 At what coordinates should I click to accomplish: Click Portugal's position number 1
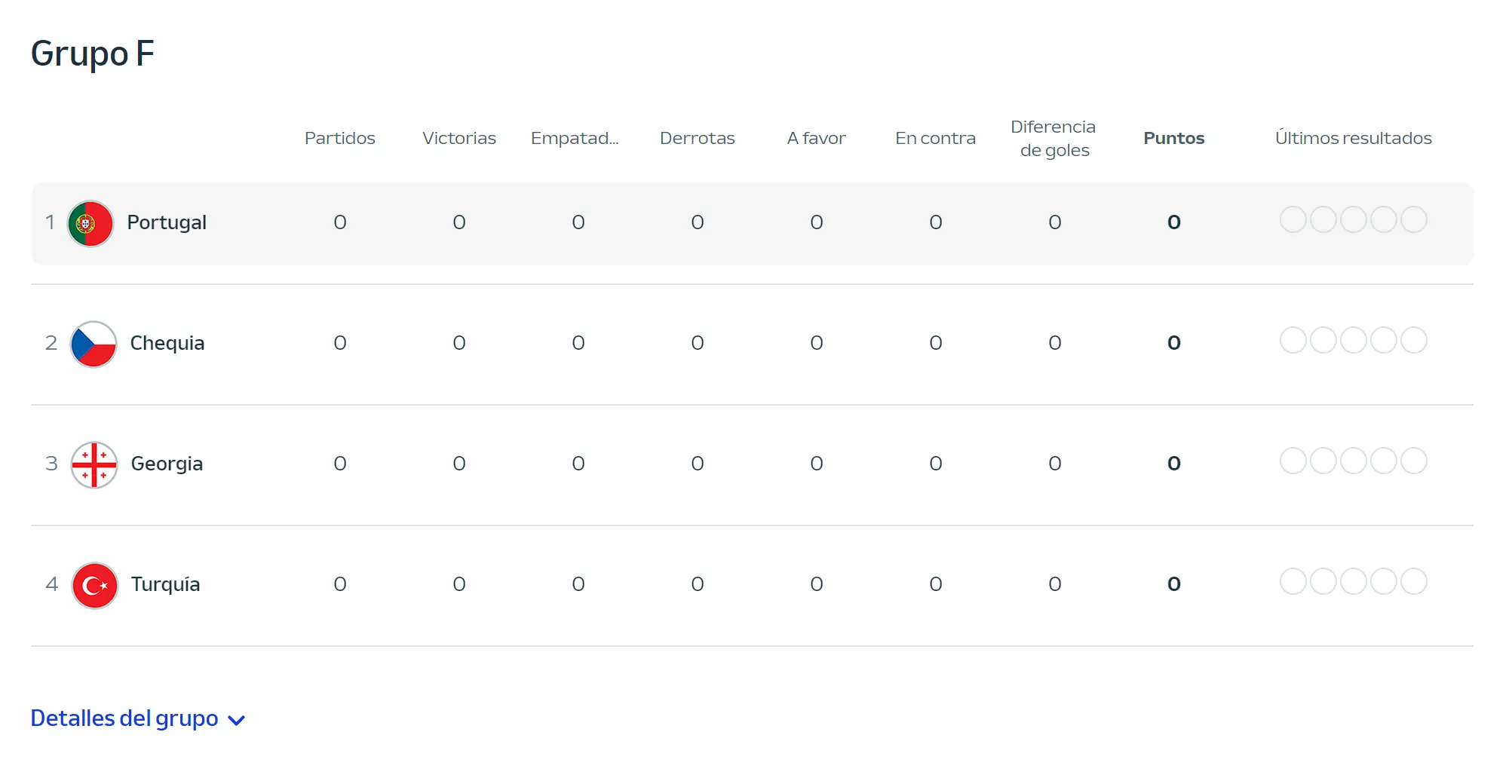point(50,222)
